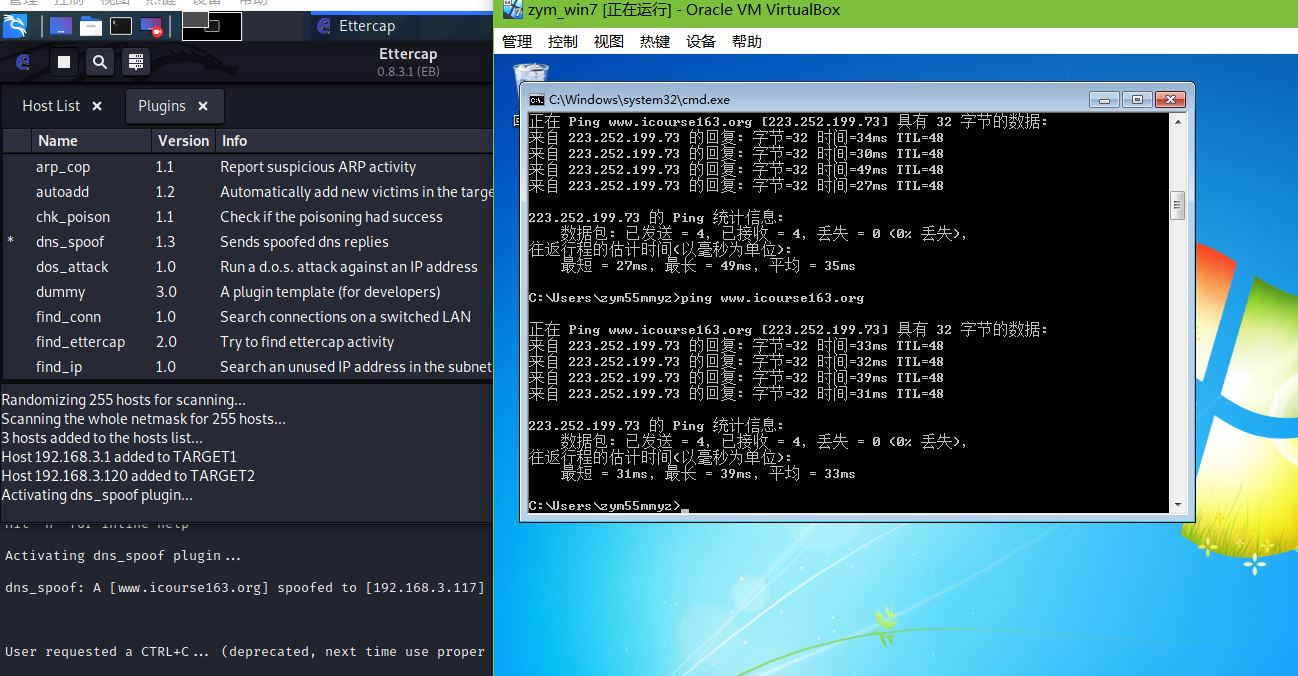
Task: Open the VirtualBox 帮助 menu
Action: point(747,41)
